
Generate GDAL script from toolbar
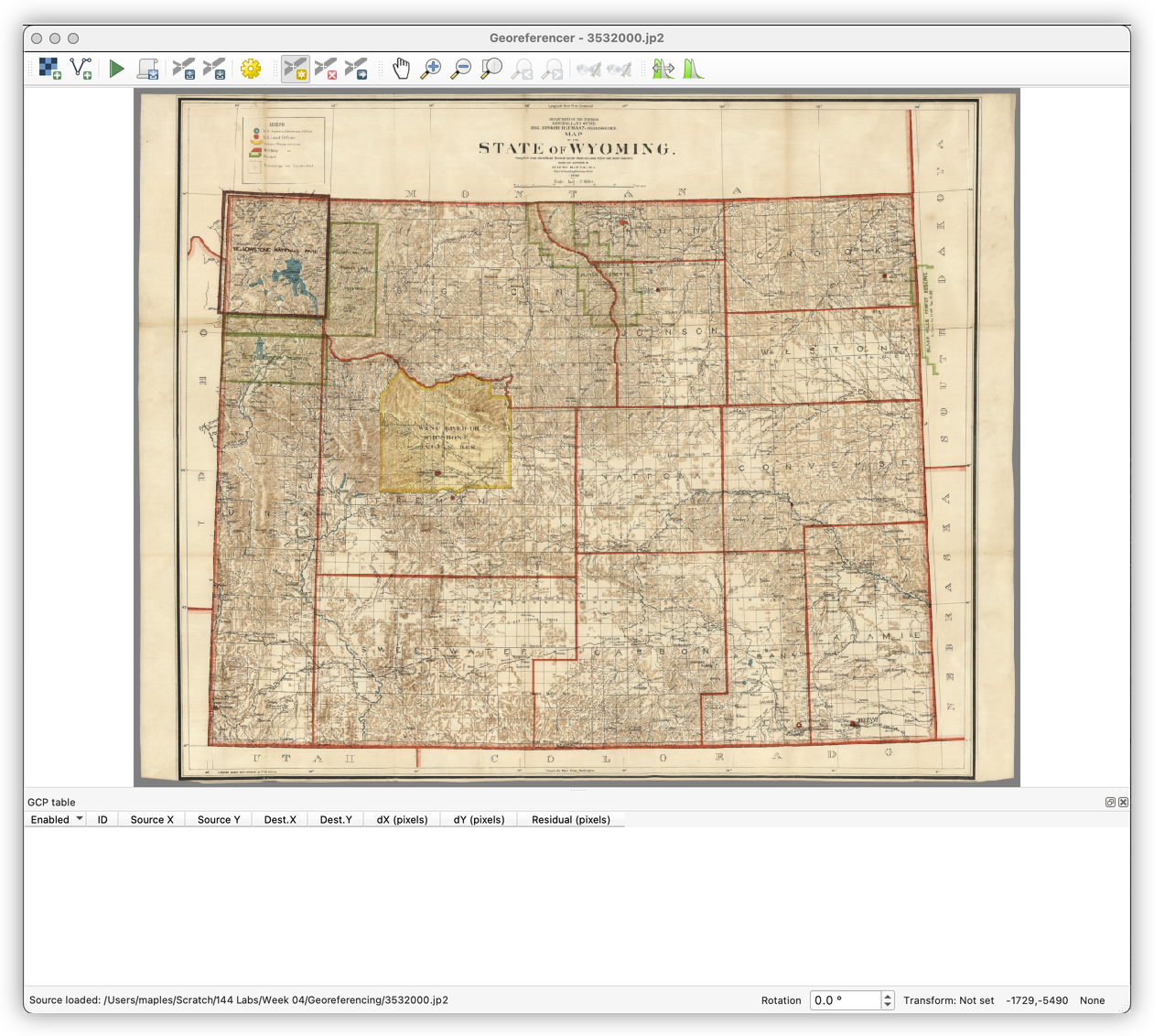point(147,69)
